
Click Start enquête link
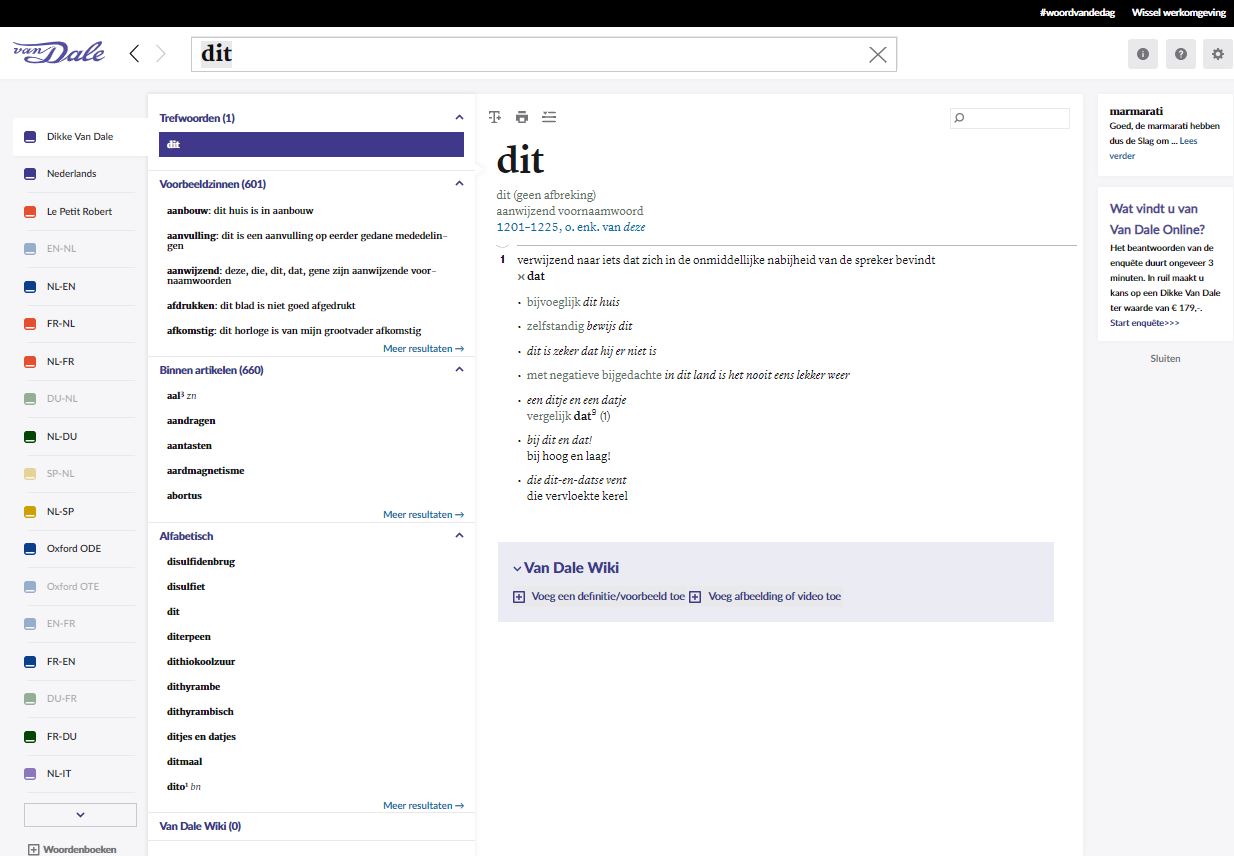pyautogui.click(x=1144, y=323)
